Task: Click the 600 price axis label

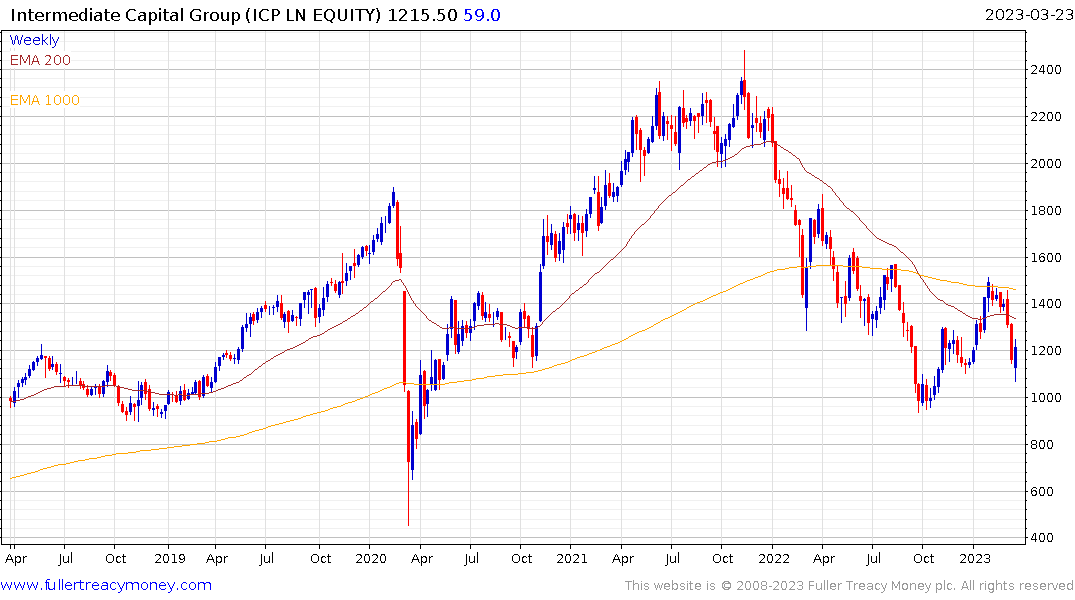Action: tap(1042, 491)
